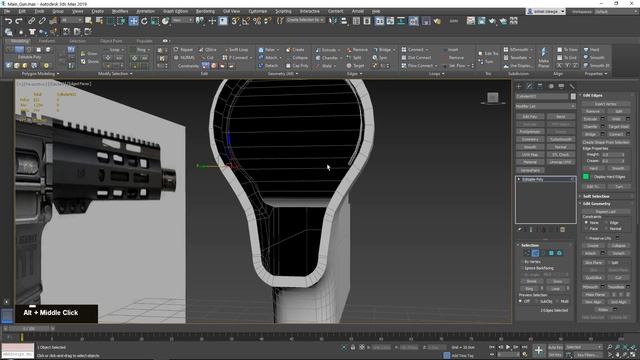
Task: Open the Modifier List dropdown
Action: [545, 106]
